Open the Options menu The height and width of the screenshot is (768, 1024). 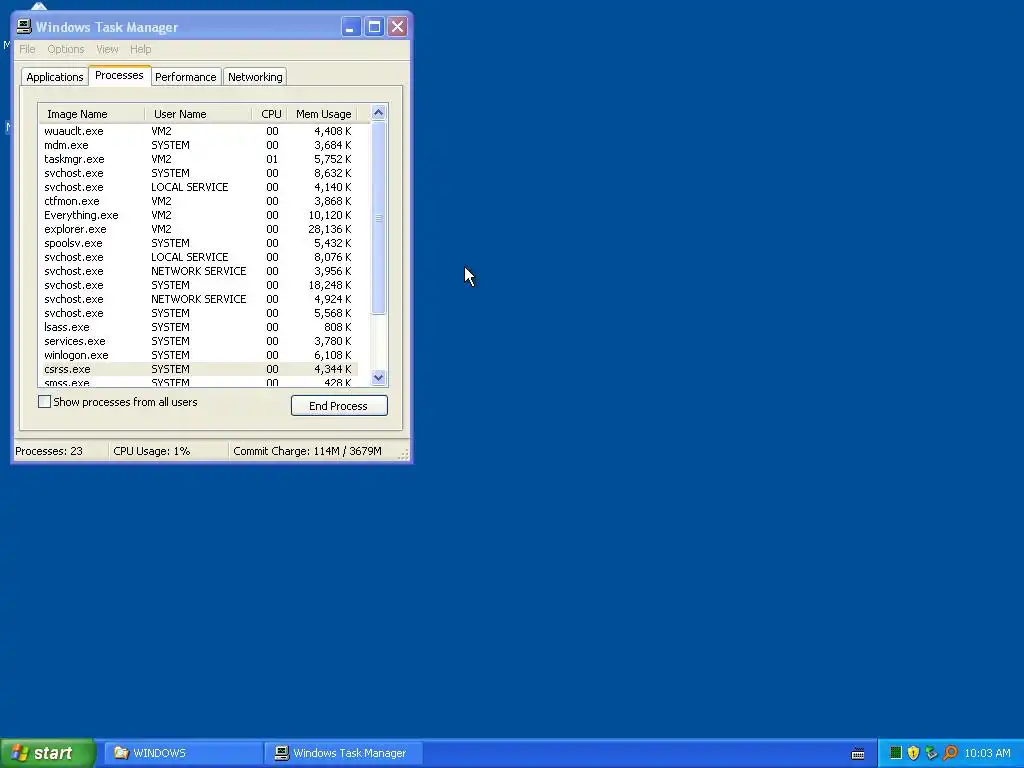click(x=65, y=49)
